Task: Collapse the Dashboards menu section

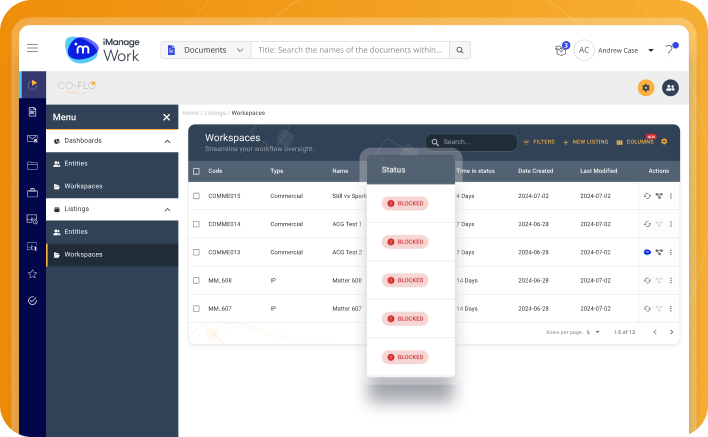Action: [167, 141]
